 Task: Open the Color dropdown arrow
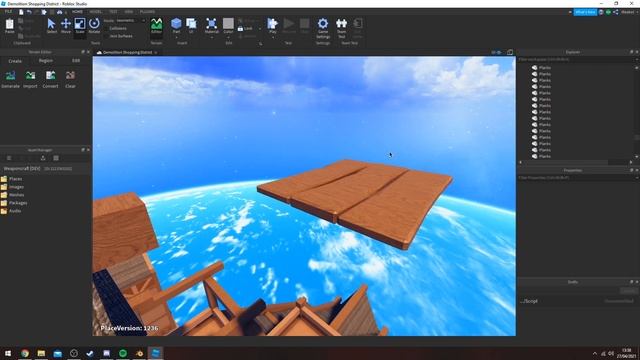pos(228,37)
